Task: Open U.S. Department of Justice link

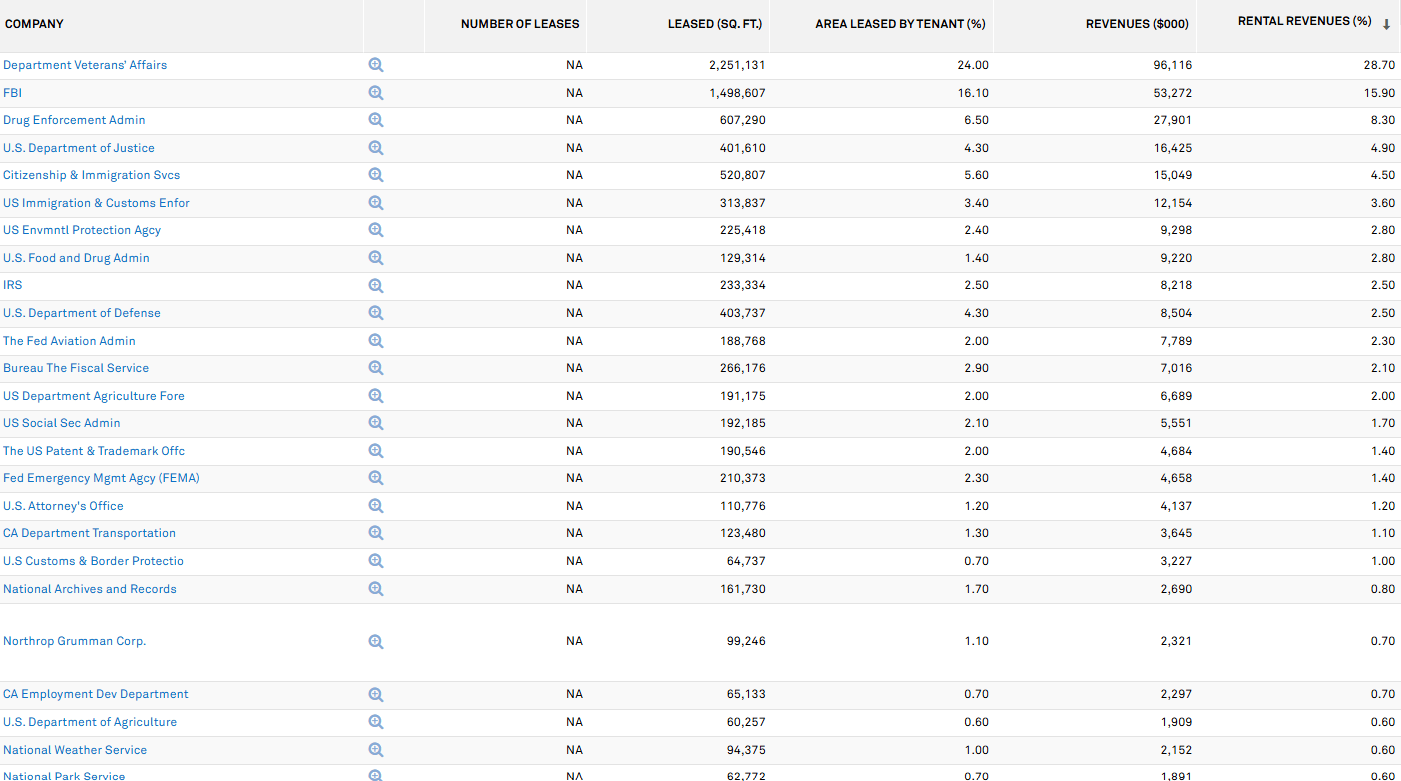Action: click(79, 148)
